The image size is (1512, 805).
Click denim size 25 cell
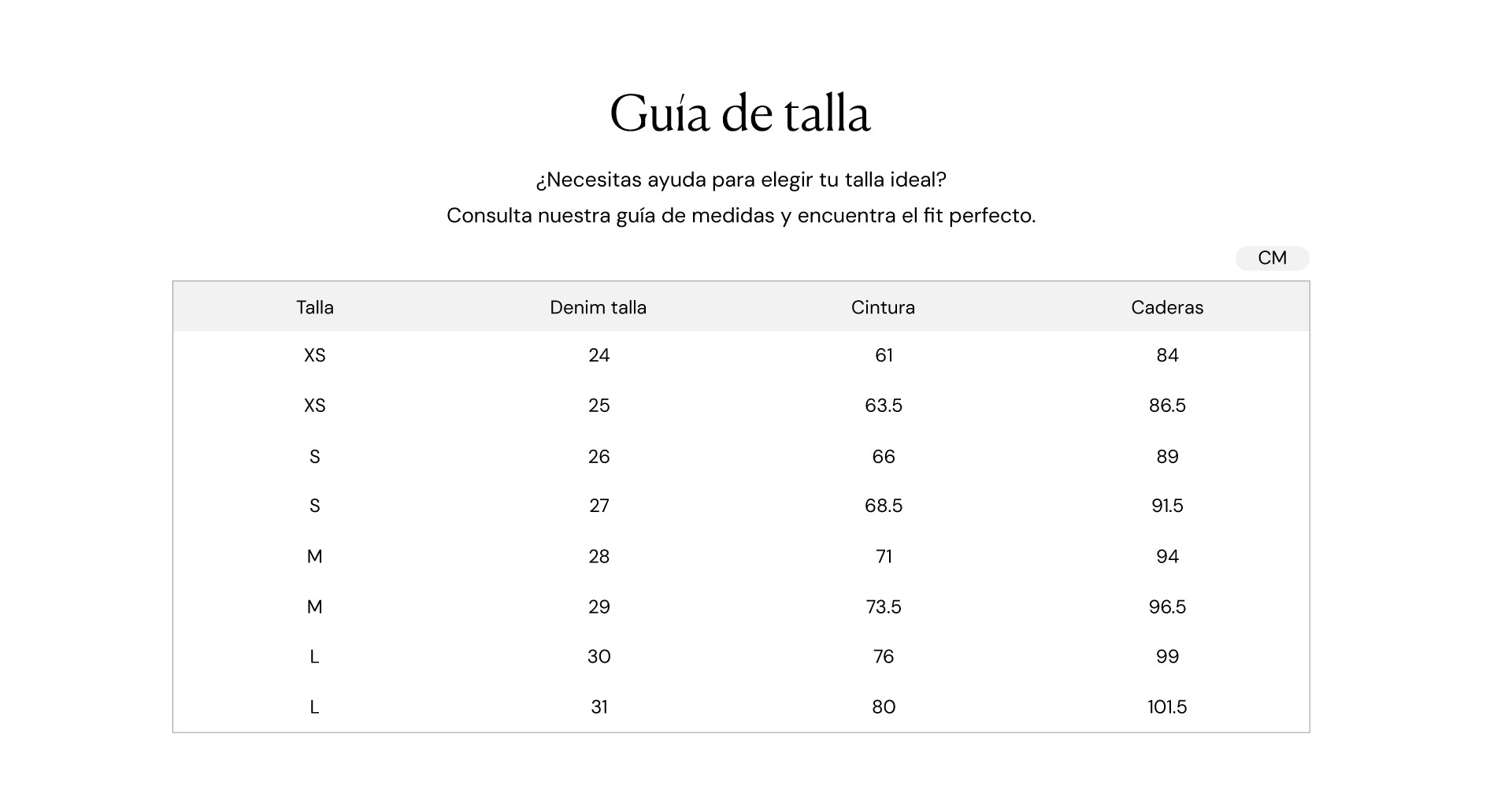coord(598,406)
